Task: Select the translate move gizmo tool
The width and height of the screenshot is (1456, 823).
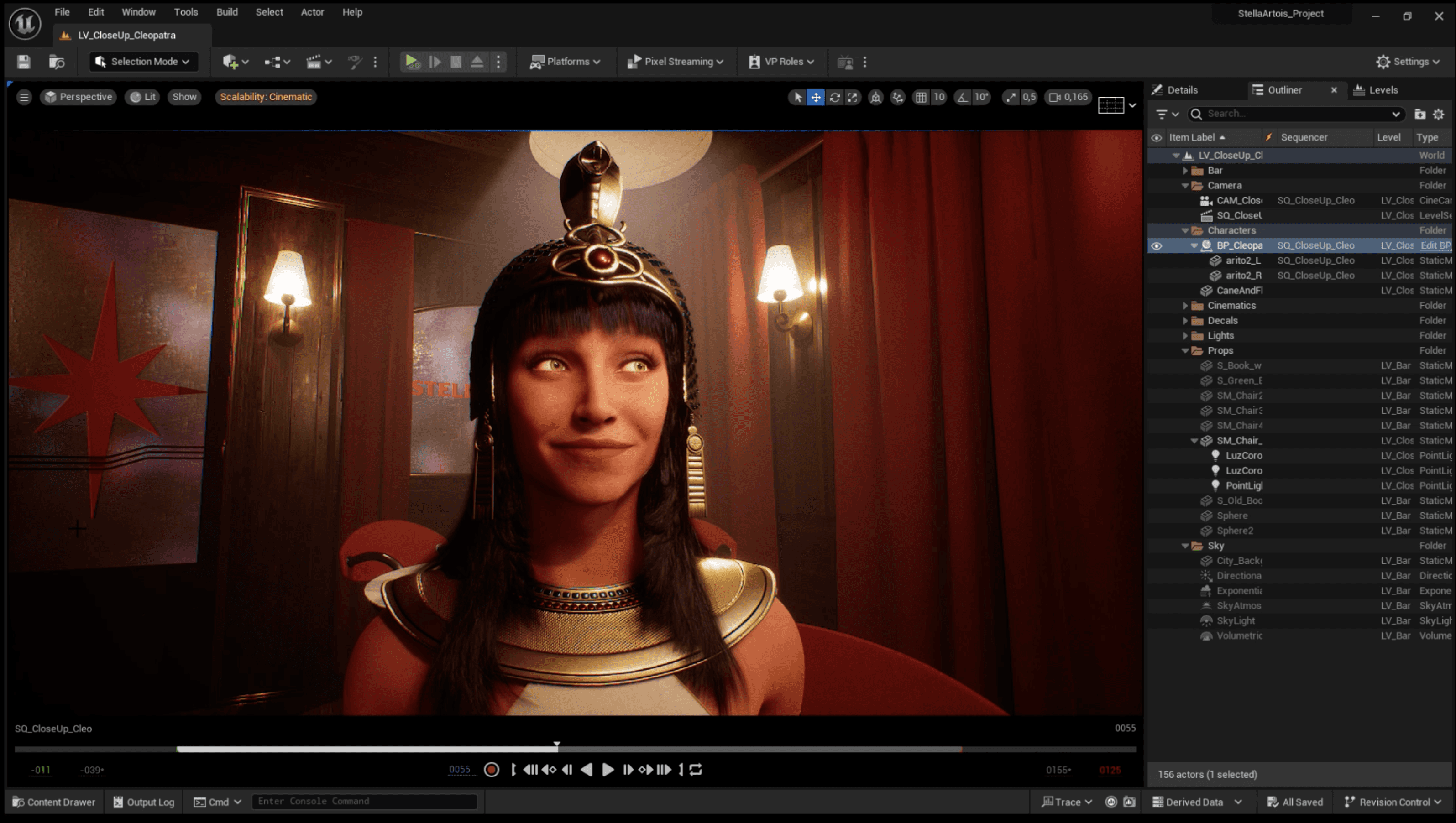Action: 815,97
